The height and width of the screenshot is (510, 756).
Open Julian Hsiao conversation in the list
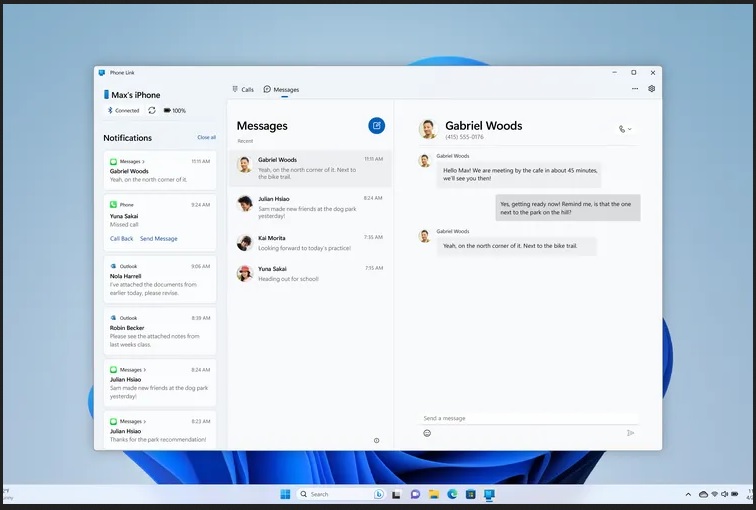point(310,207)
